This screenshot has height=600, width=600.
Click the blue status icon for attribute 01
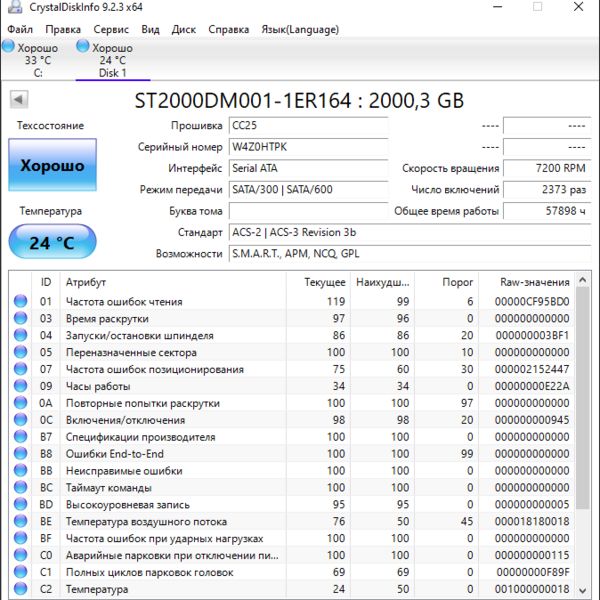click(x=21, y=301)
